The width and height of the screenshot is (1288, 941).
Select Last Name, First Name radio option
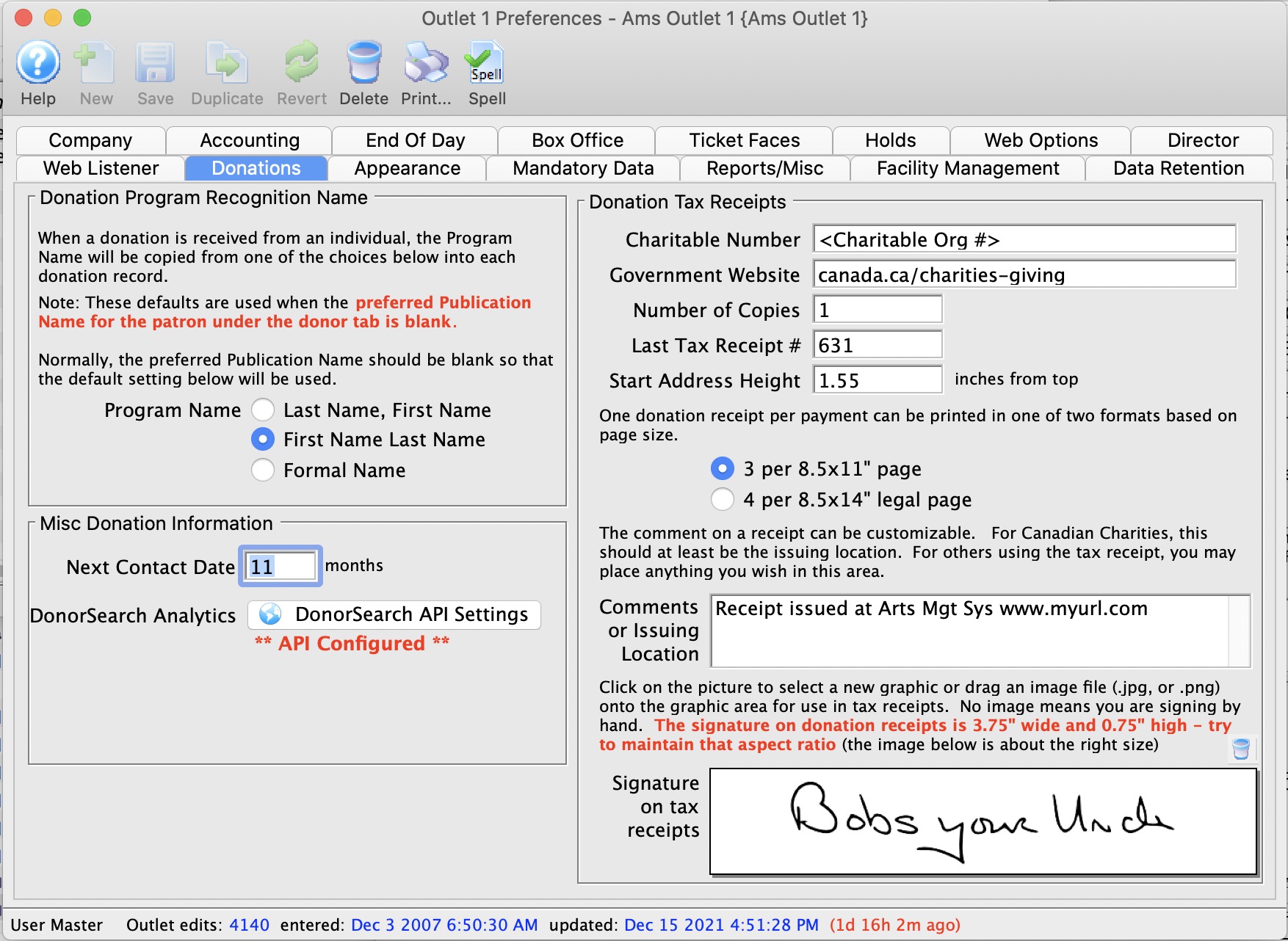(x=263, y=410)
